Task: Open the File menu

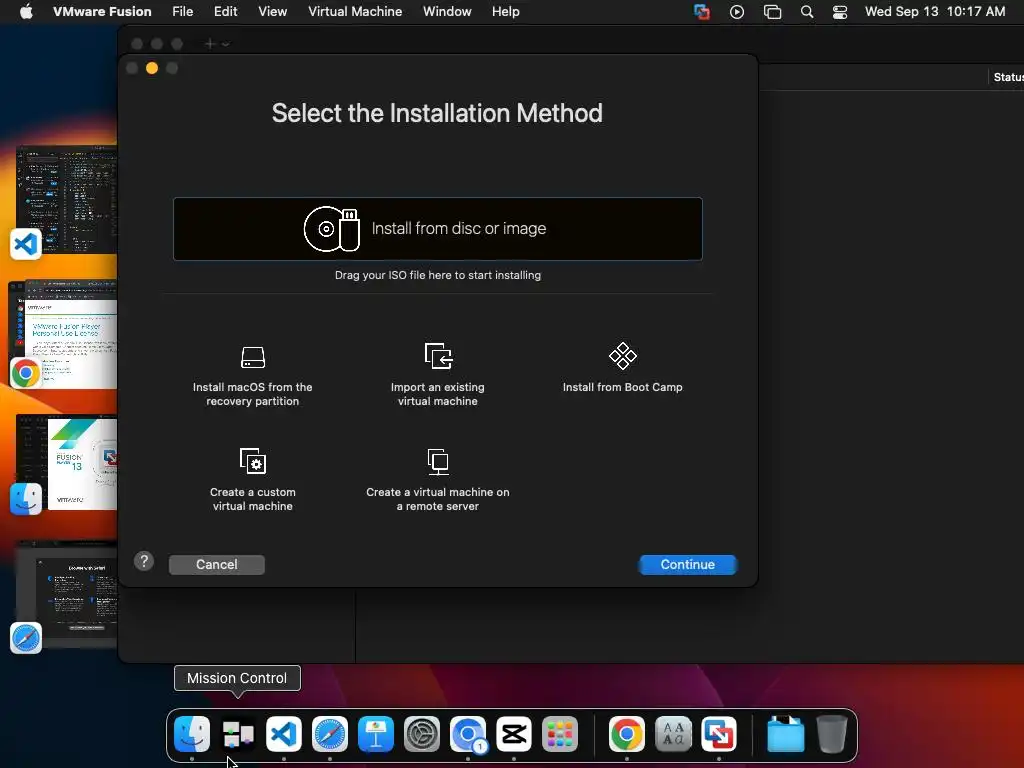Action: [182, 12]
